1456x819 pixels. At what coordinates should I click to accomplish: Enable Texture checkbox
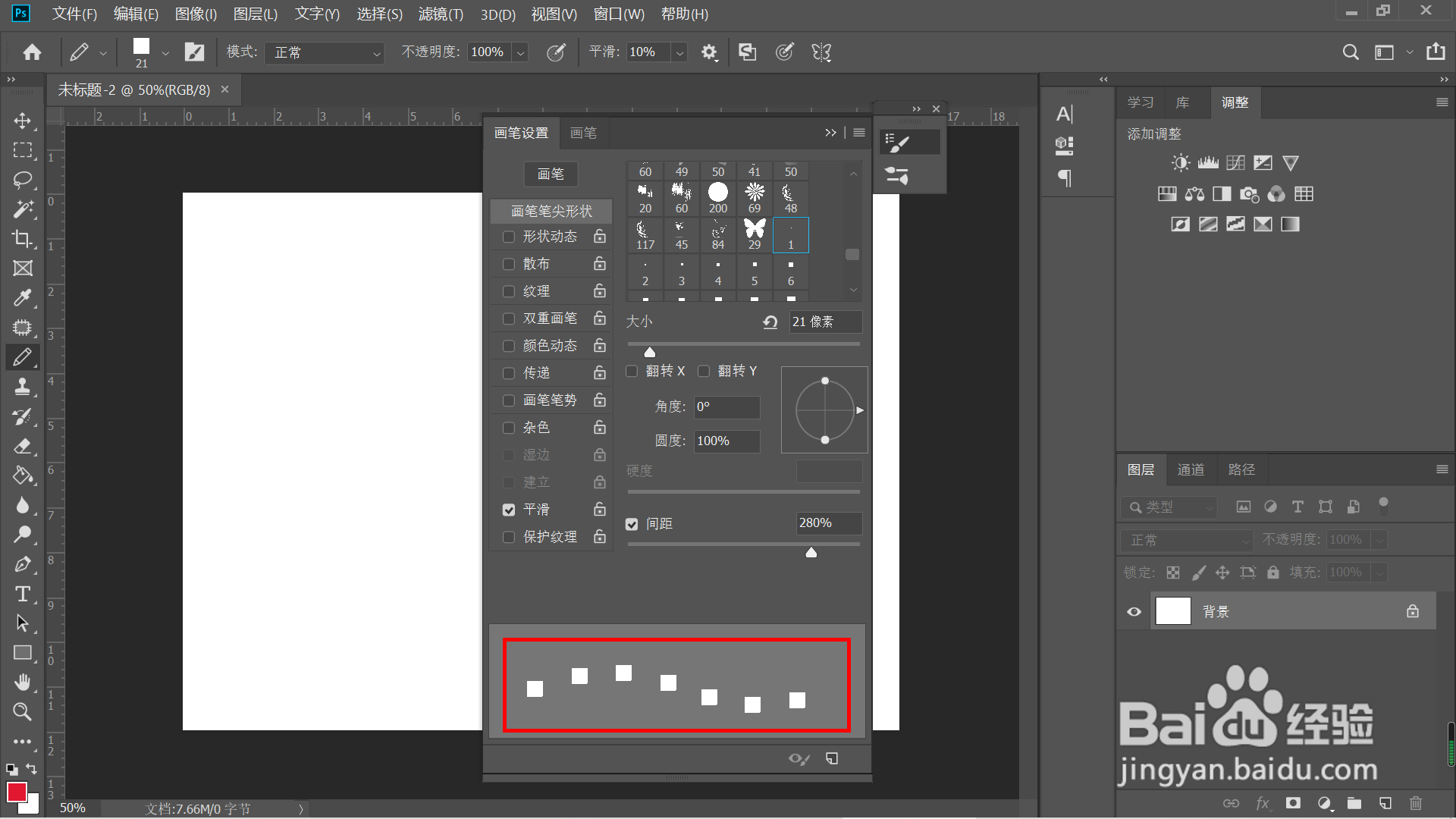[x=509, y=291]
